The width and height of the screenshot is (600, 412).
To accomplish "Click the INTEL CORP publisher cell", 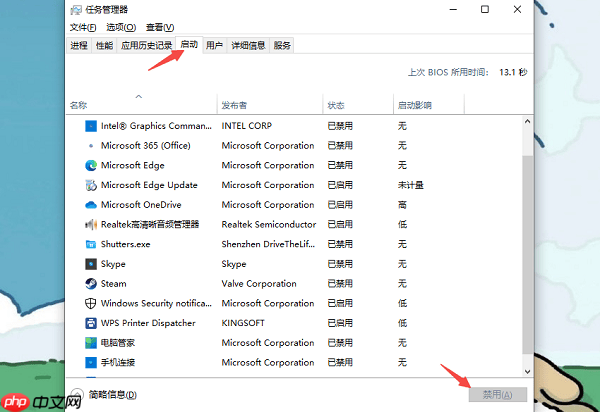I will pyautogui.click(x=246, y=126).
